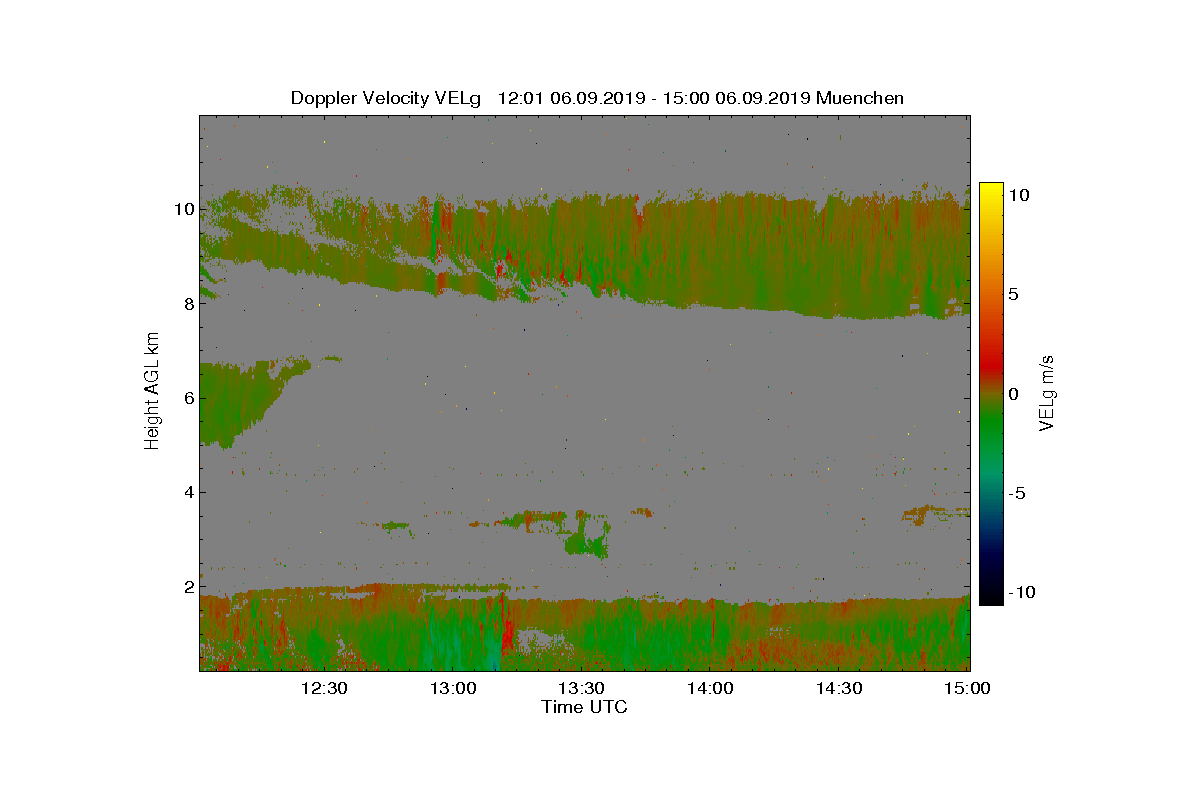Screen dimensions: 1200x800
Task: Click the 15:00 time tick label
Action: pos(966,688)
